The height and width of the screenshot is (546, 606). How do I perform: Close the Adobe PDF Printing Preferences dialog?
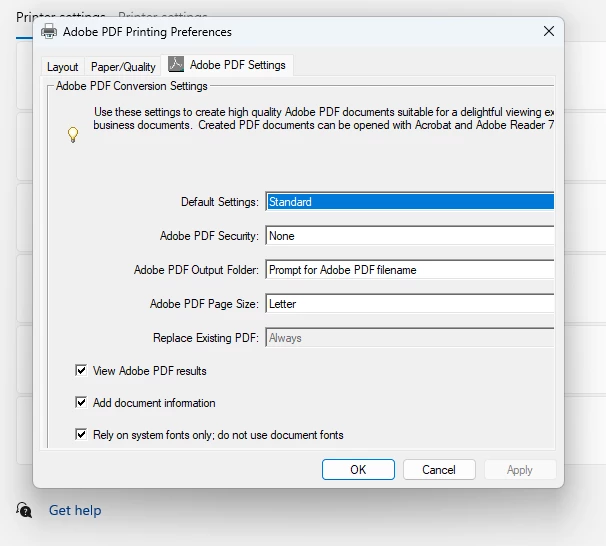[x=549, y=31]
